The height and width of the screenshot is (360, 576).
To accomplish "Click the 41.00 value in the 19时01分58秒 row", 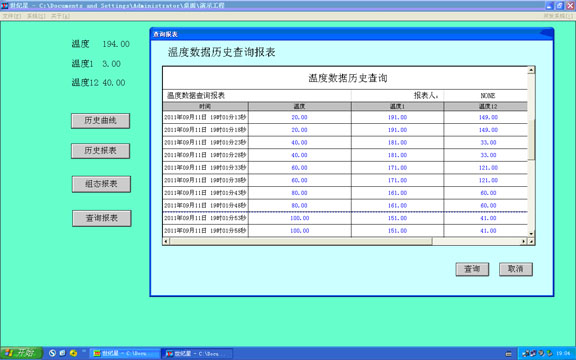I will click(x=488, y=231).
